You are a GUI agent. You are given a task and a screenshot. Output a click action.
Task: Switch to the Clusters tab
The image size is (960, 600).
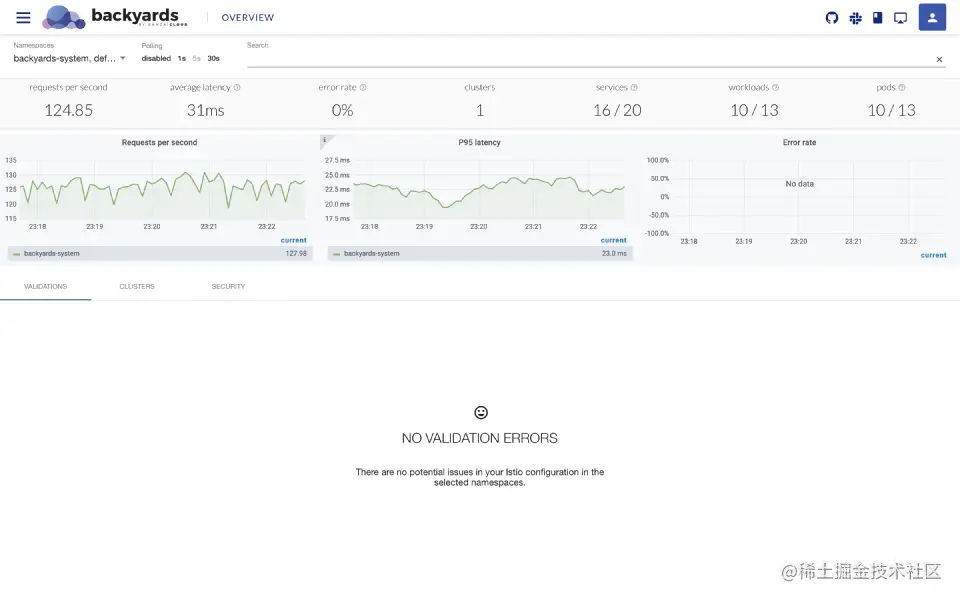pyautogui.click(x=137, y=287)
